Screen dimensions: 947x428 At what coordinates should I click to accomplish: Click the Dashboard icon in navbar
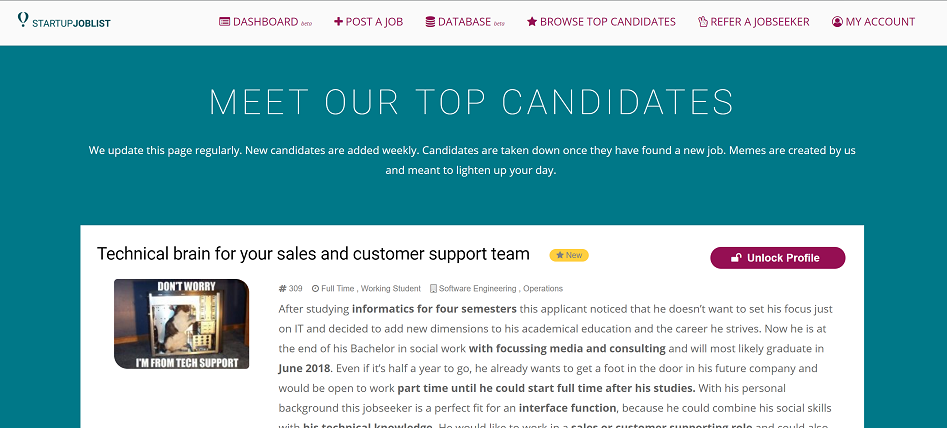tap(224, 22)
